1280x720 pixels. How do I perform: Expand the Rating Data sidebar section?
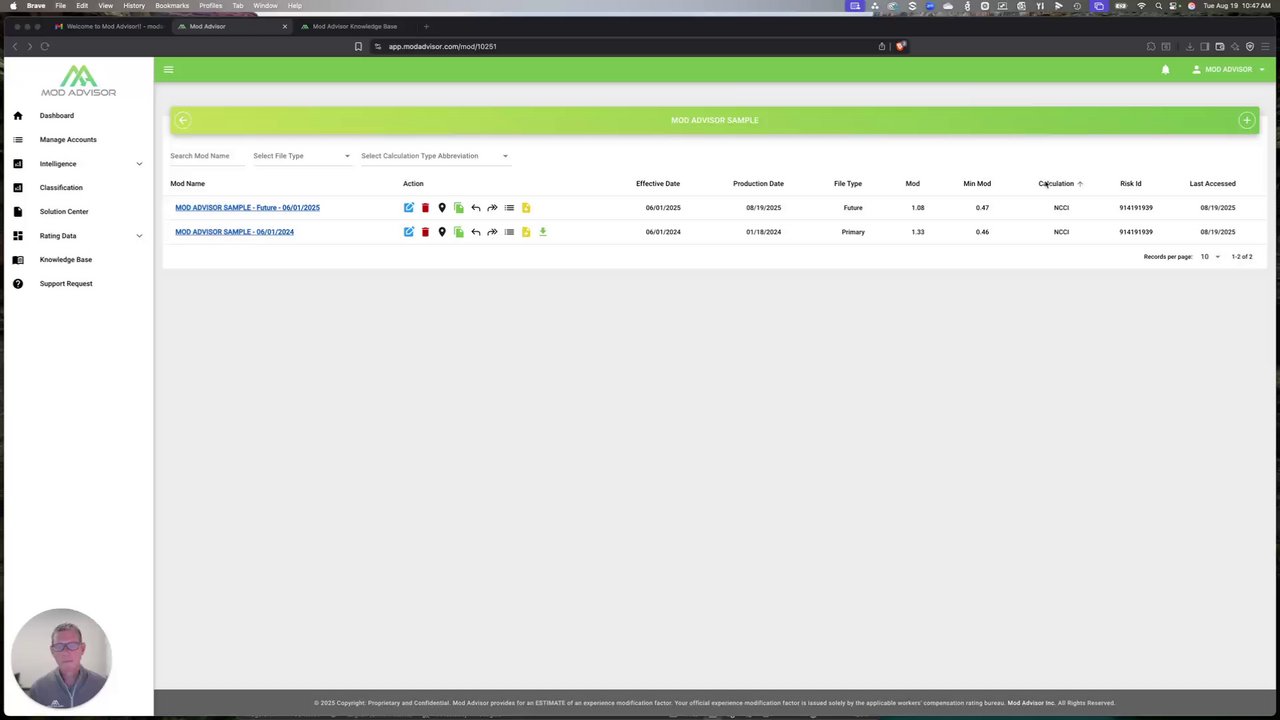coord(78,236)
